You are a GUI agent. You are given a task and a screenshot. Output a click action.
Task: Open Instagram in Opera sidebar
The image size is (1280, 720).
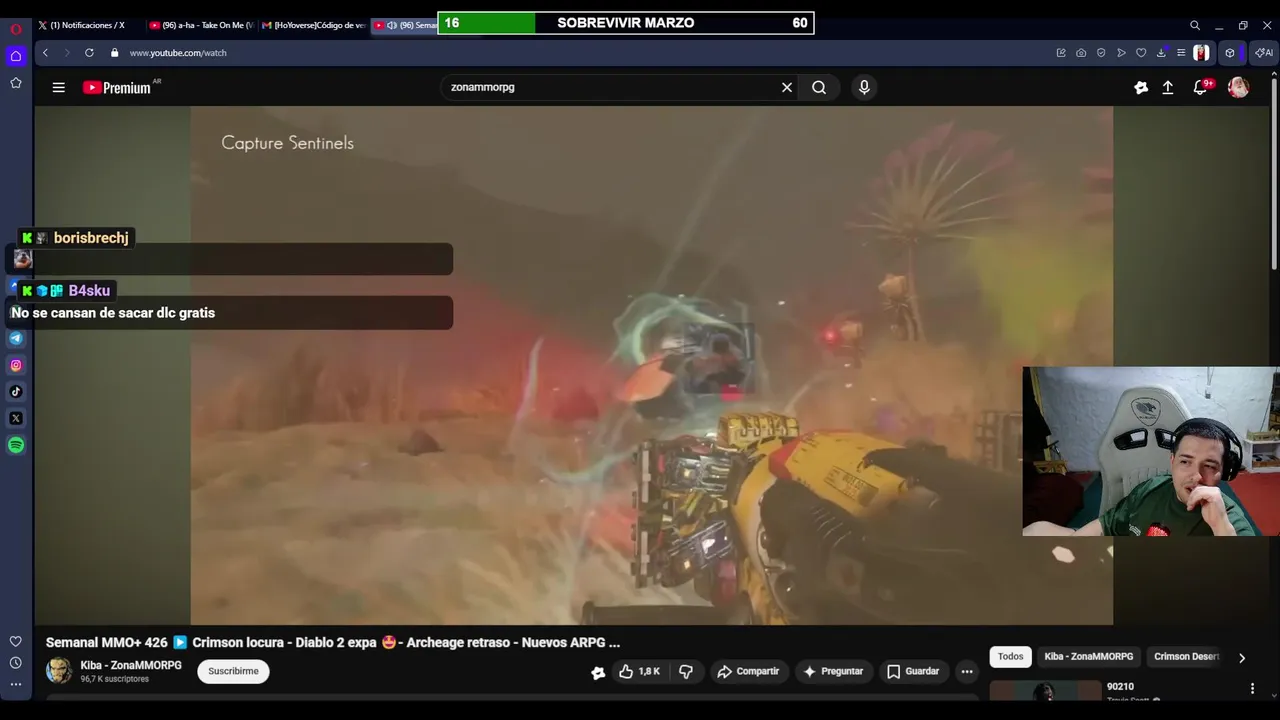tap(16, 365)
